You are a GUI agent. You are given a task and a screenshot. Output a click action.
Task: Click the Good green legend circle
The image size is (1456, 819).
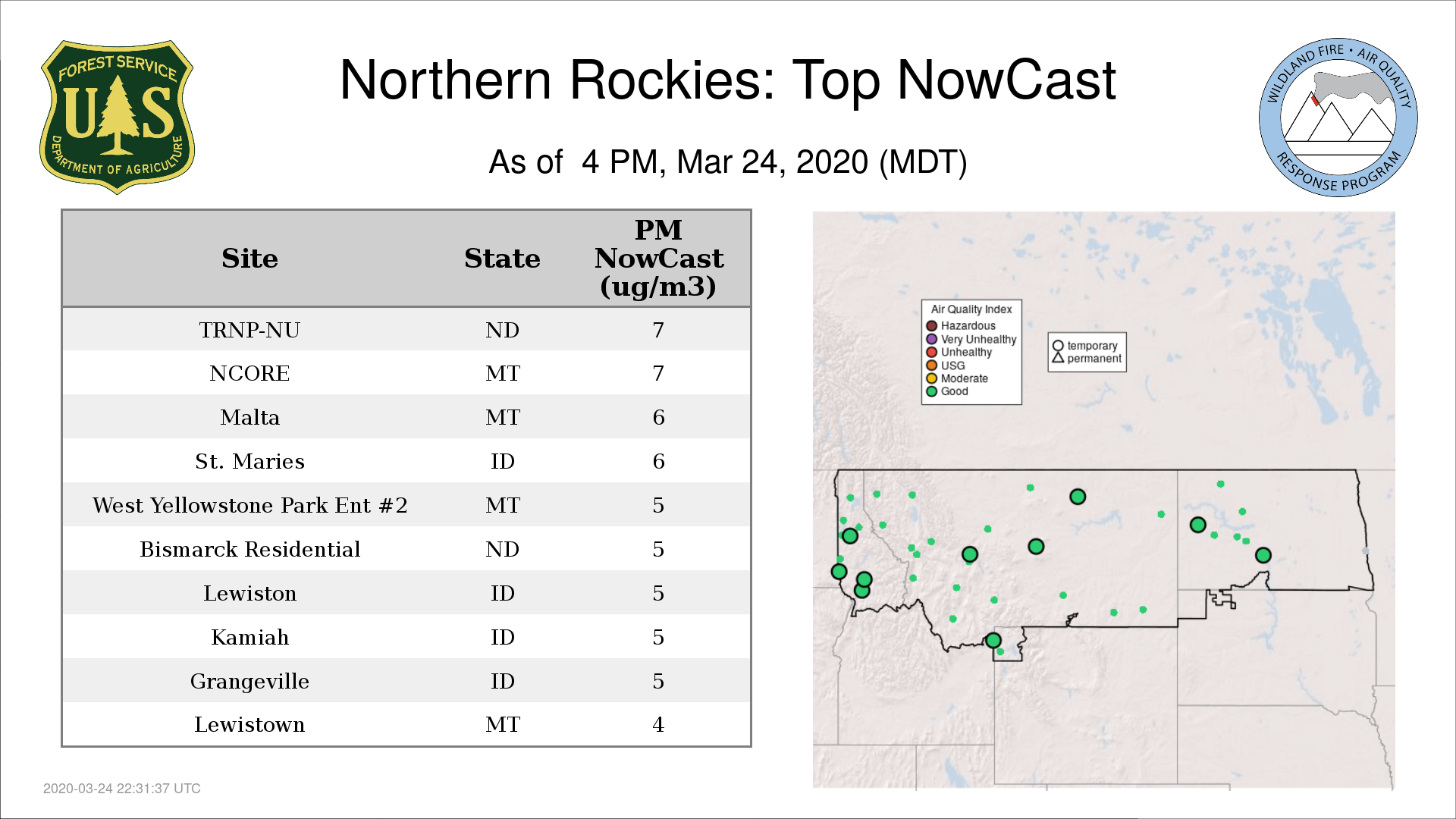(x=931, y=391)
